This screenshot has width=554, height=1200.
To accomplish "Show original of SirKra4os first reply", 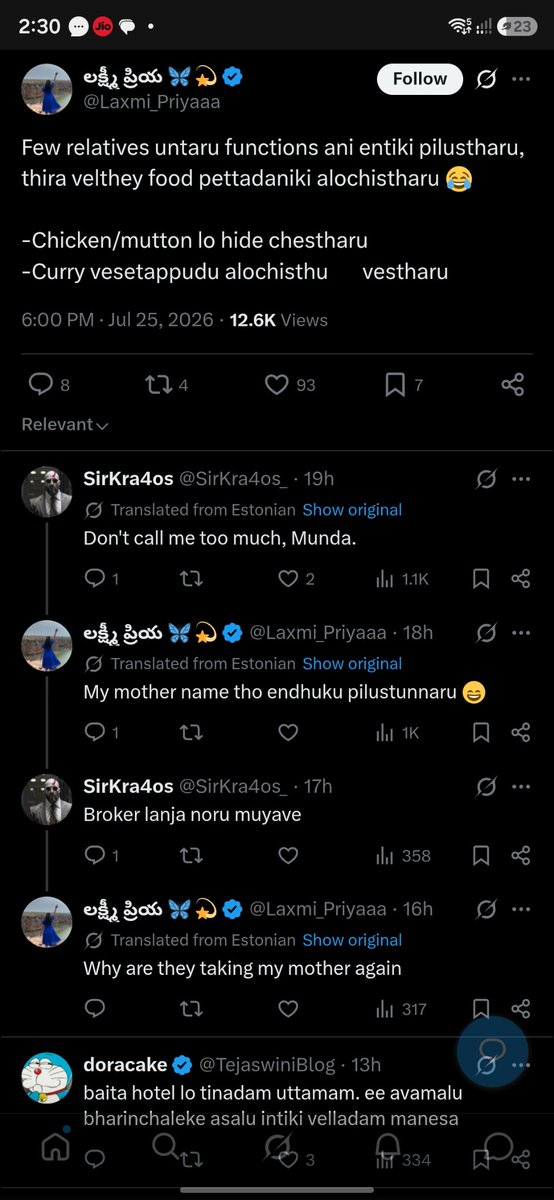I will coord(352,509).
